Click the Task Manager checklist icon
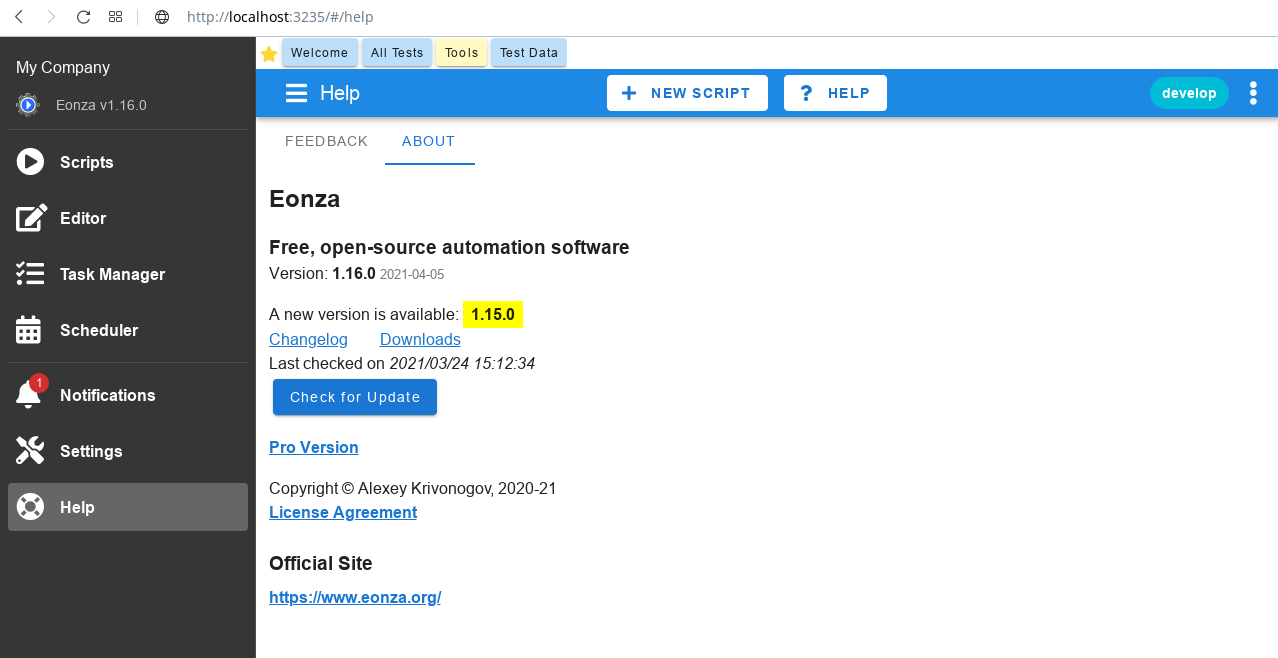Screen dimensions: 1278x658 click(30, 274)
